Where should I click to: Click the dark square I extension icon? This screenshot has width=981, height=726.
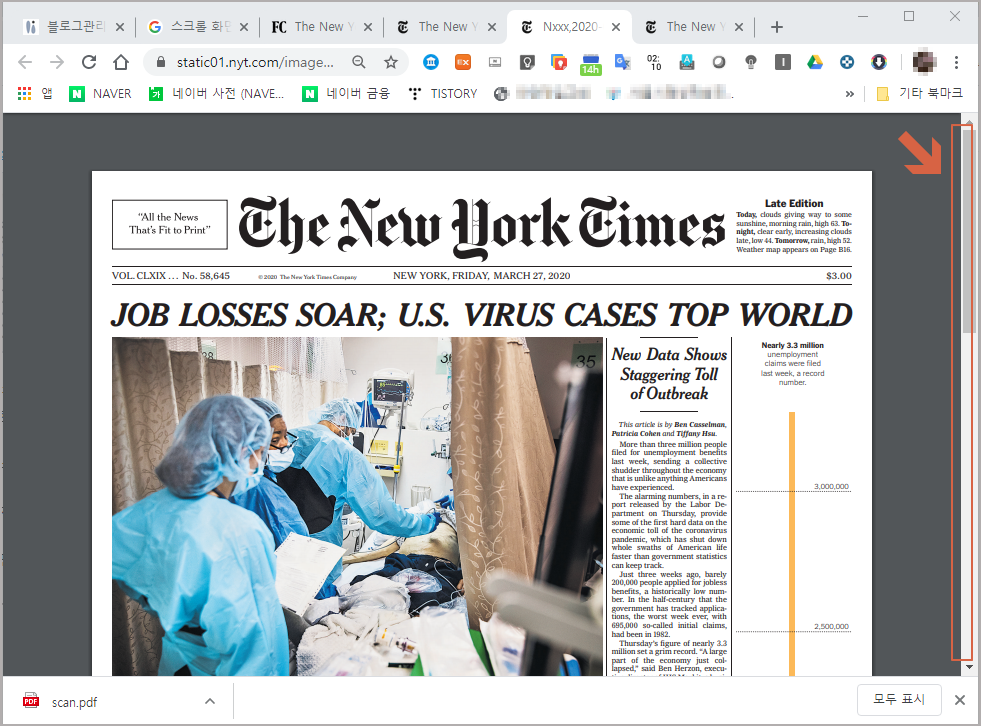783,62
